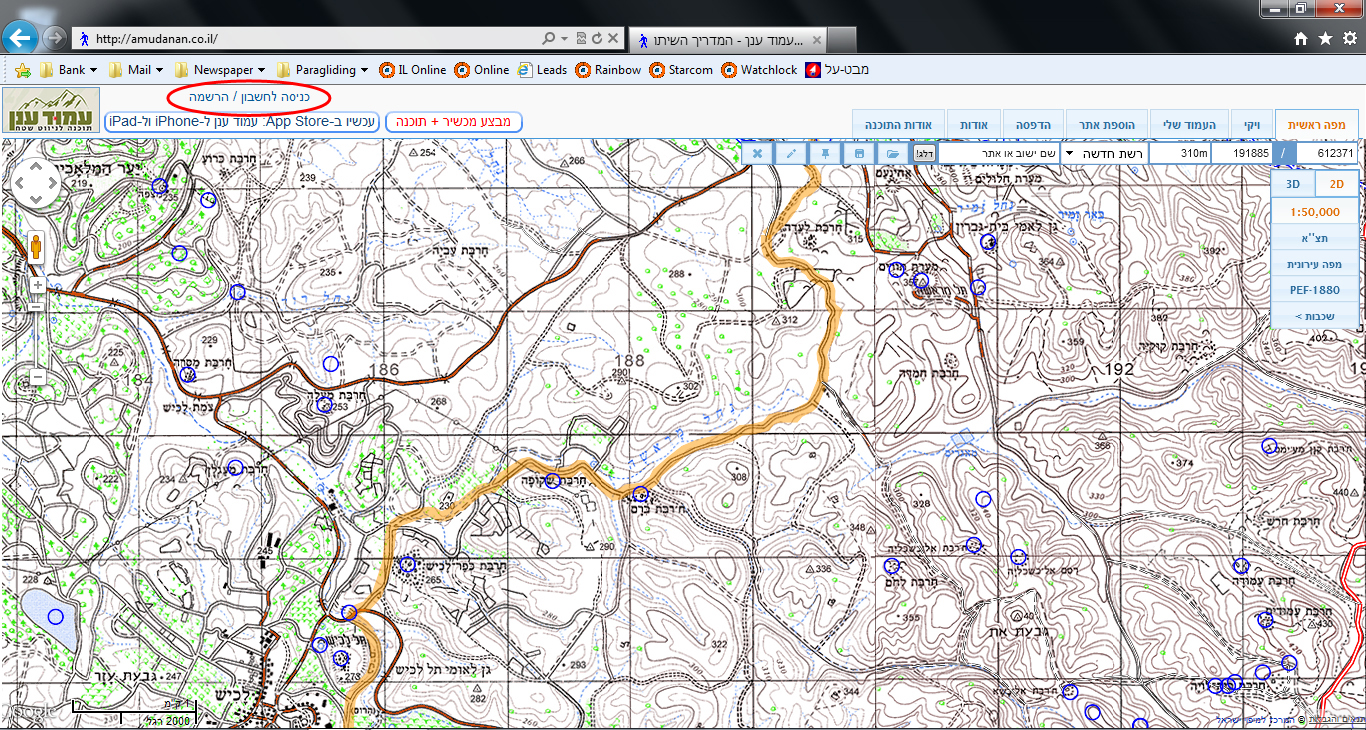Click the X clear tool in map toolbar
This screenshot has width=1366, height=730.
pos(758,153)
